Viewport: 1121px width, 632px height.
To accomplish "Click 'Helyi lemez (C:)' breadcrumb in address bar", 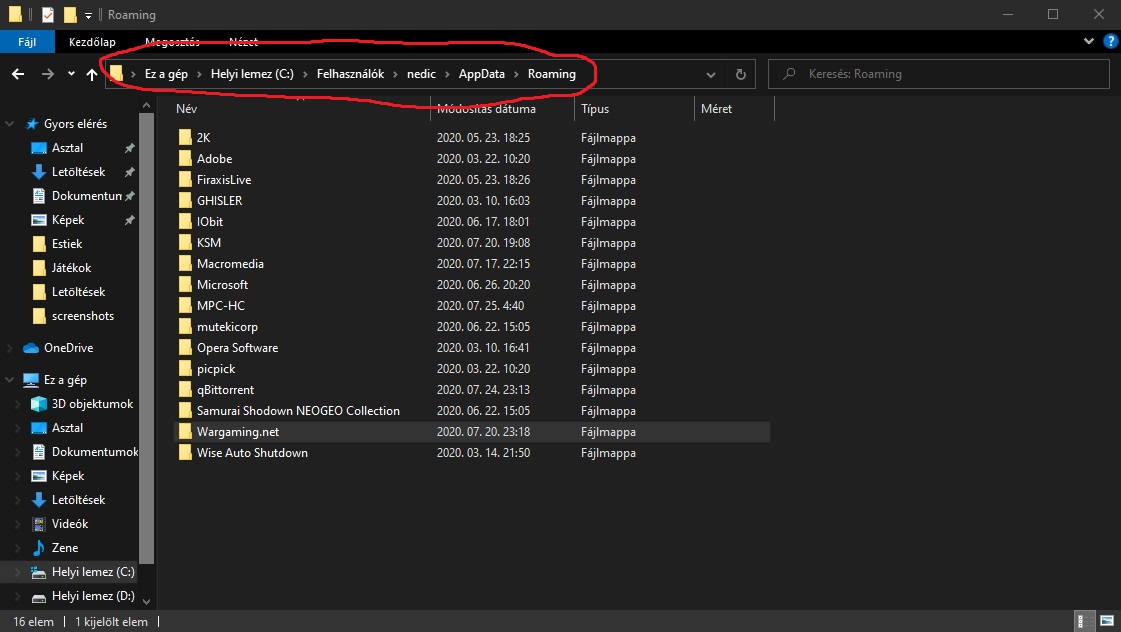I will point(252,74).
